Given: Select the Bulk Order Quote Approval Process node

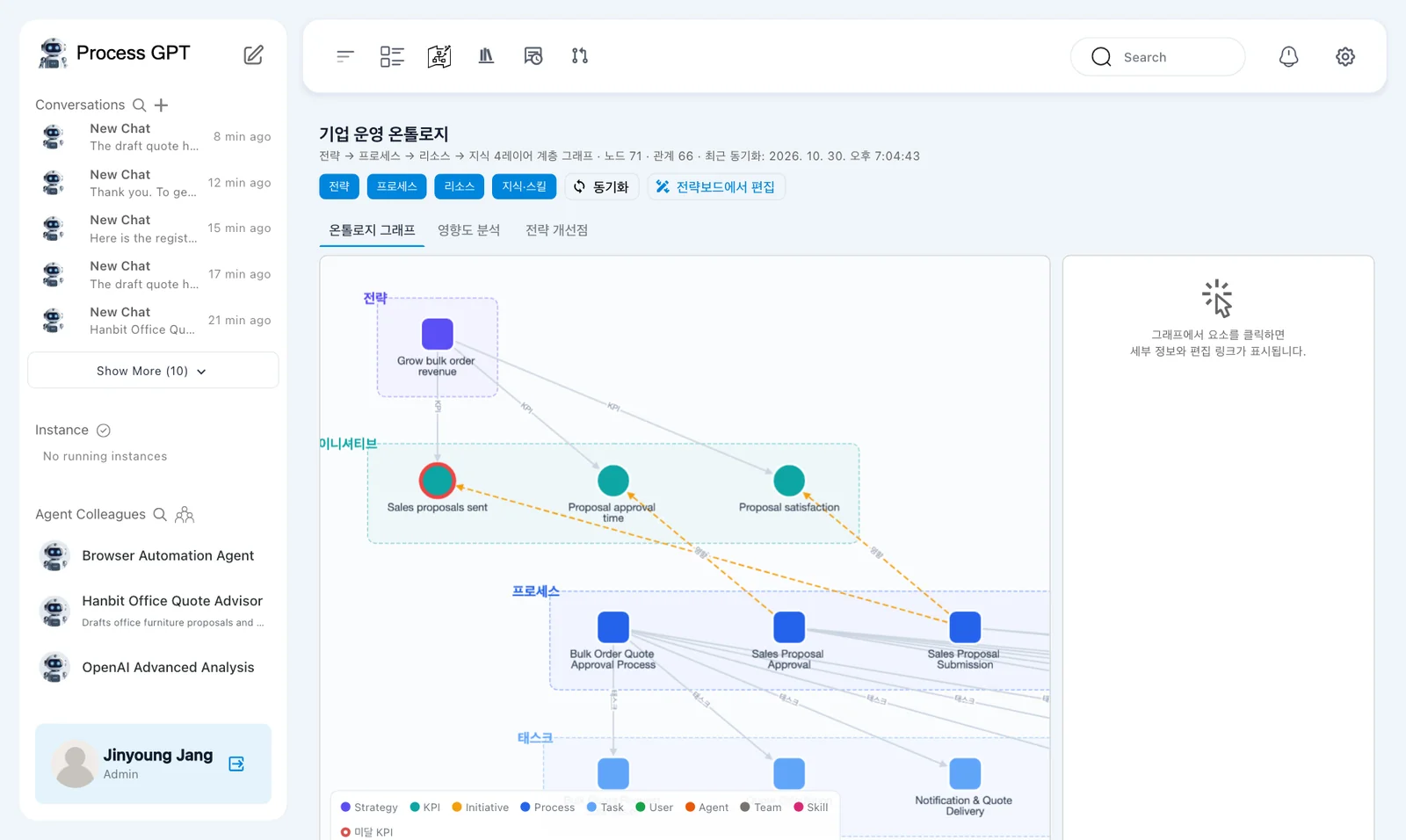Looking at the screenshot, I should point(613,627).
